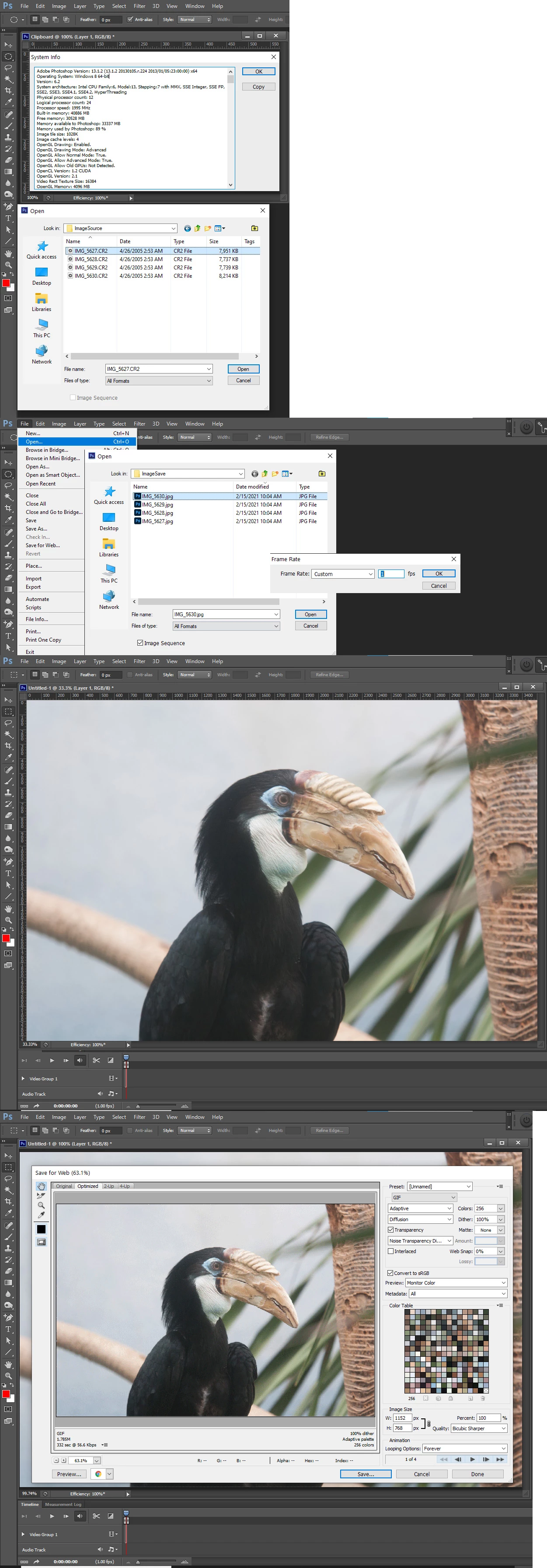Open the Quality Bicubic Sharper dropdown
The height and width of the screenshot is (1568, 547).
(x=479, y=1428)
